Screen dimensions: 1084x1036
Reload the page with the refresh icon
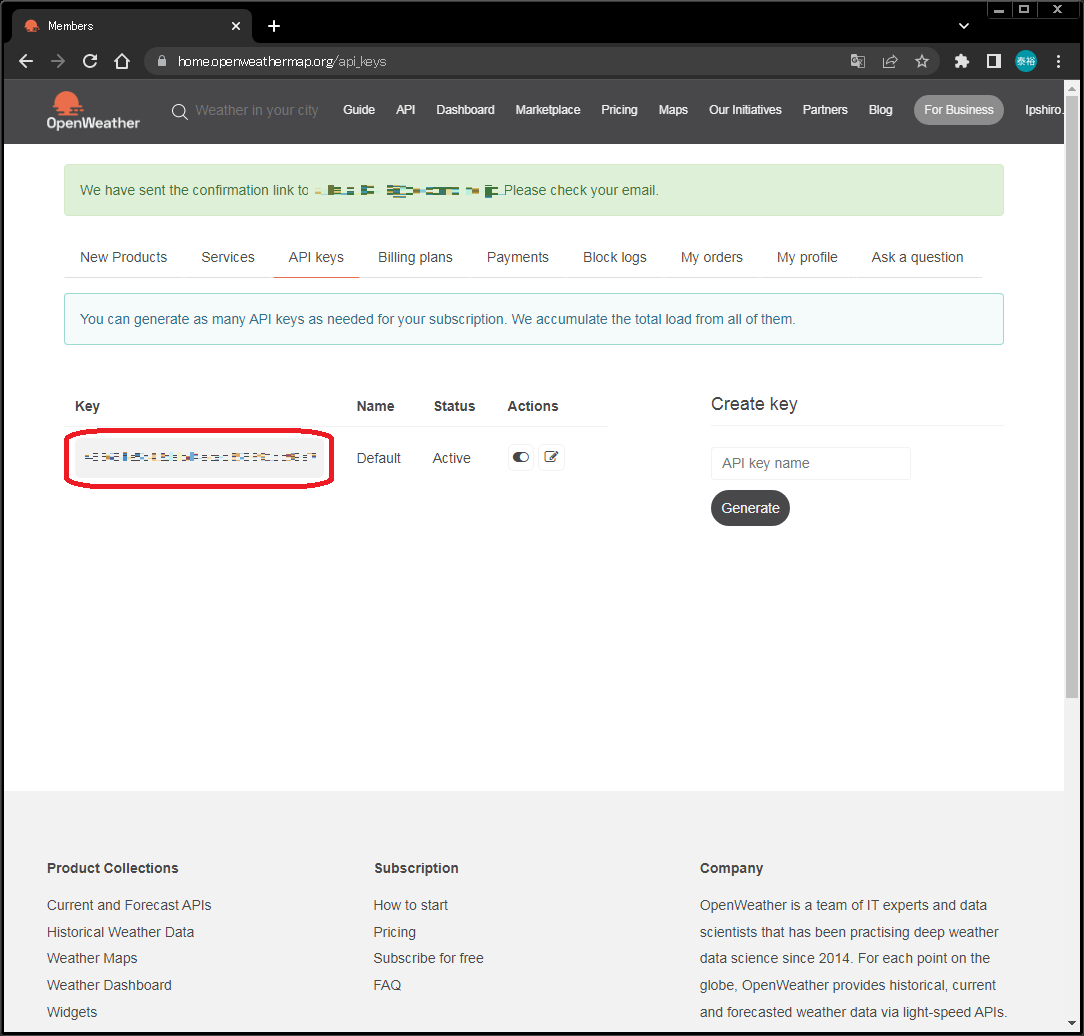pyautogui.click(x=90, y=62)
